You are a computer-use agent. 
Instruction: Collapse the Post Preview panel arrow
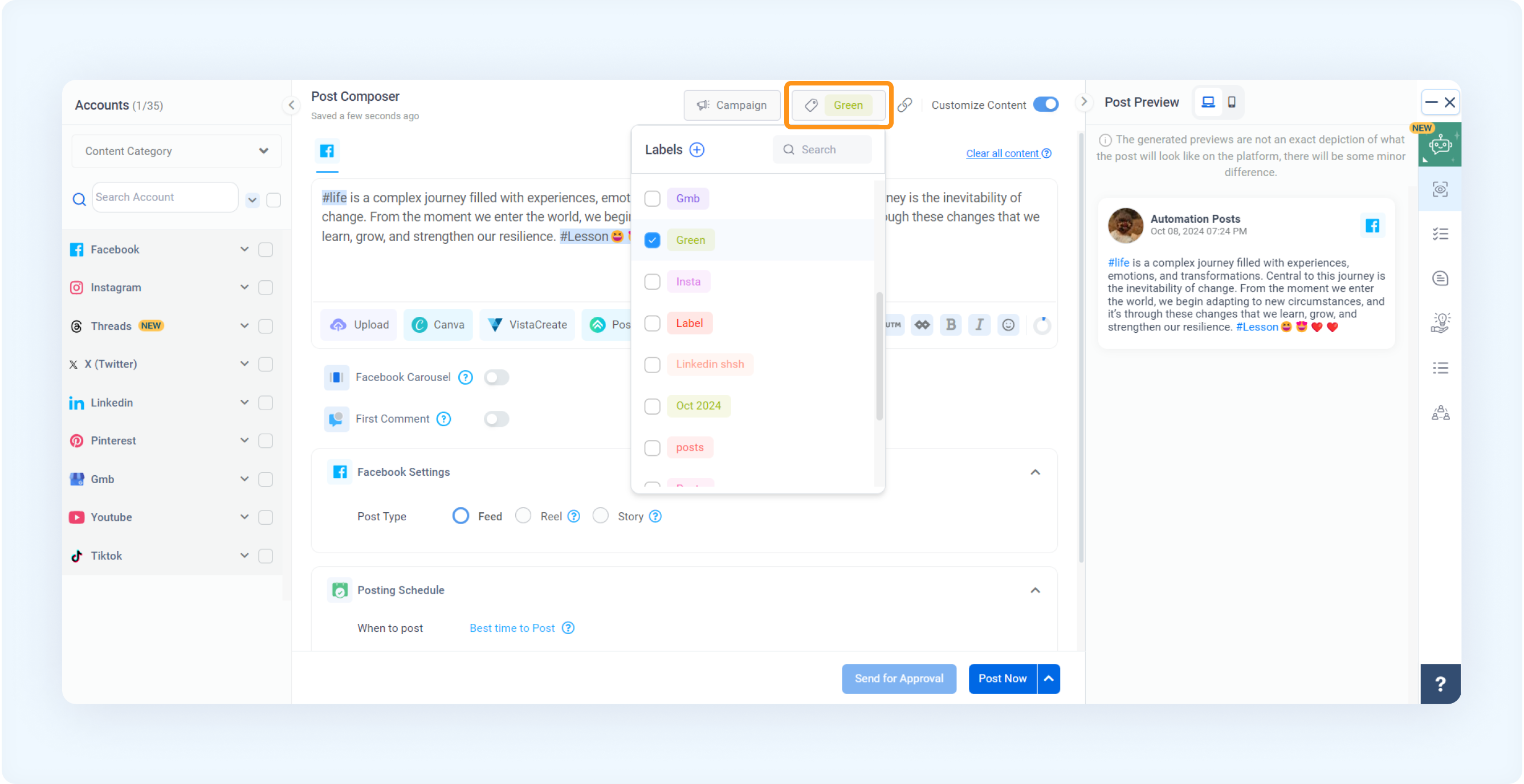tap(1083, 101)
